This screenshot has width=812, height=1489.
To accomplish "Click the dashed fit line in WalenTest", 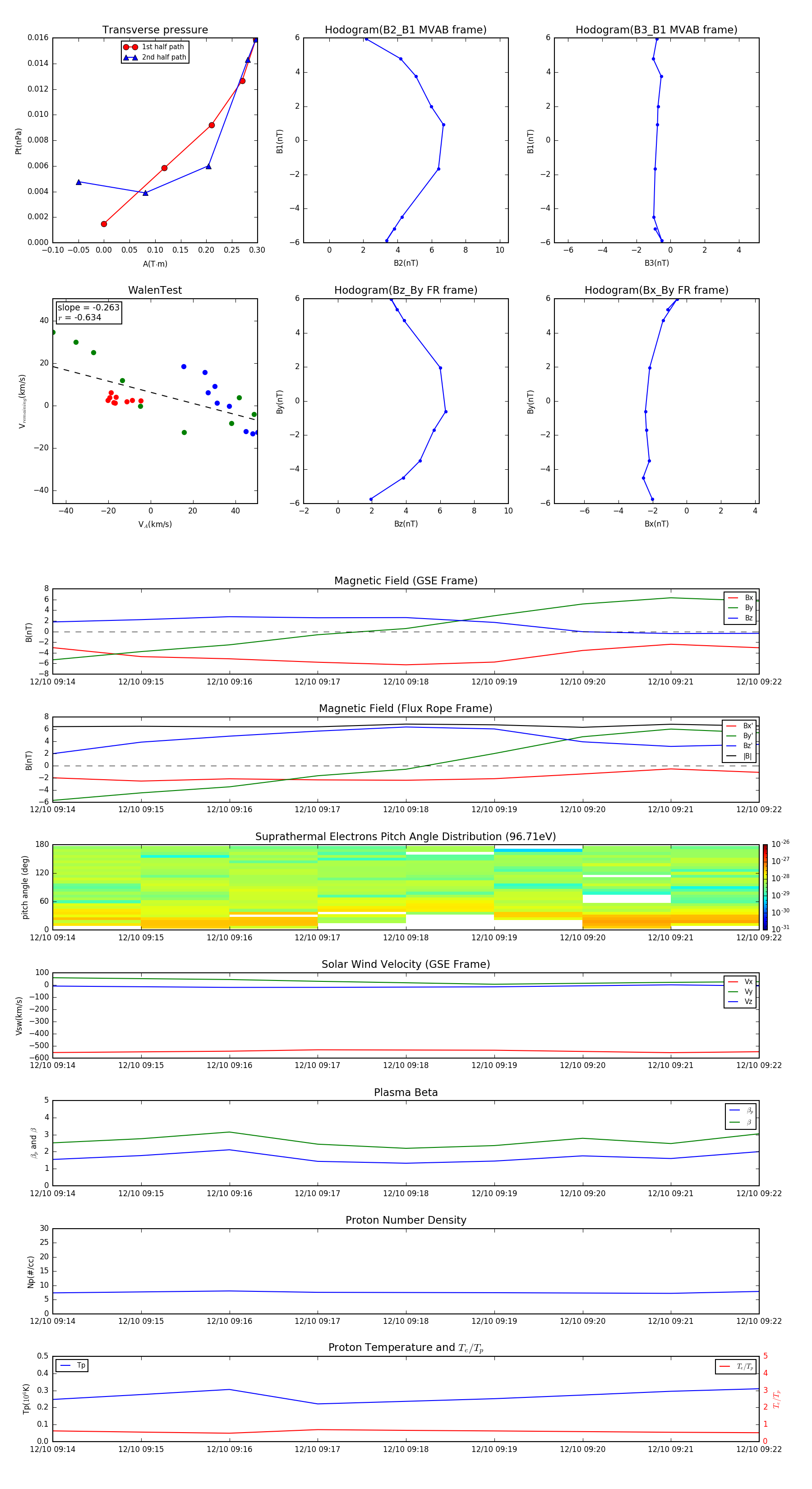I will pyautogui.click(x=155, y=393).
